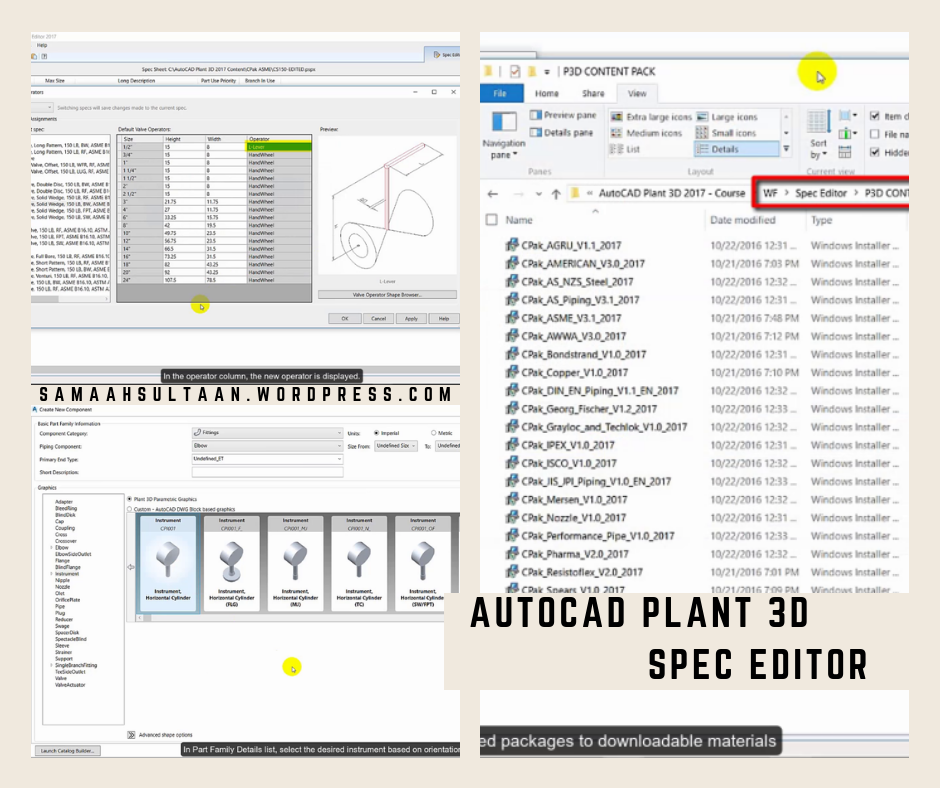The image size is (940, 788).
Task: Click left arrow beside instrument thumbnails
Action: pos(131,567)
